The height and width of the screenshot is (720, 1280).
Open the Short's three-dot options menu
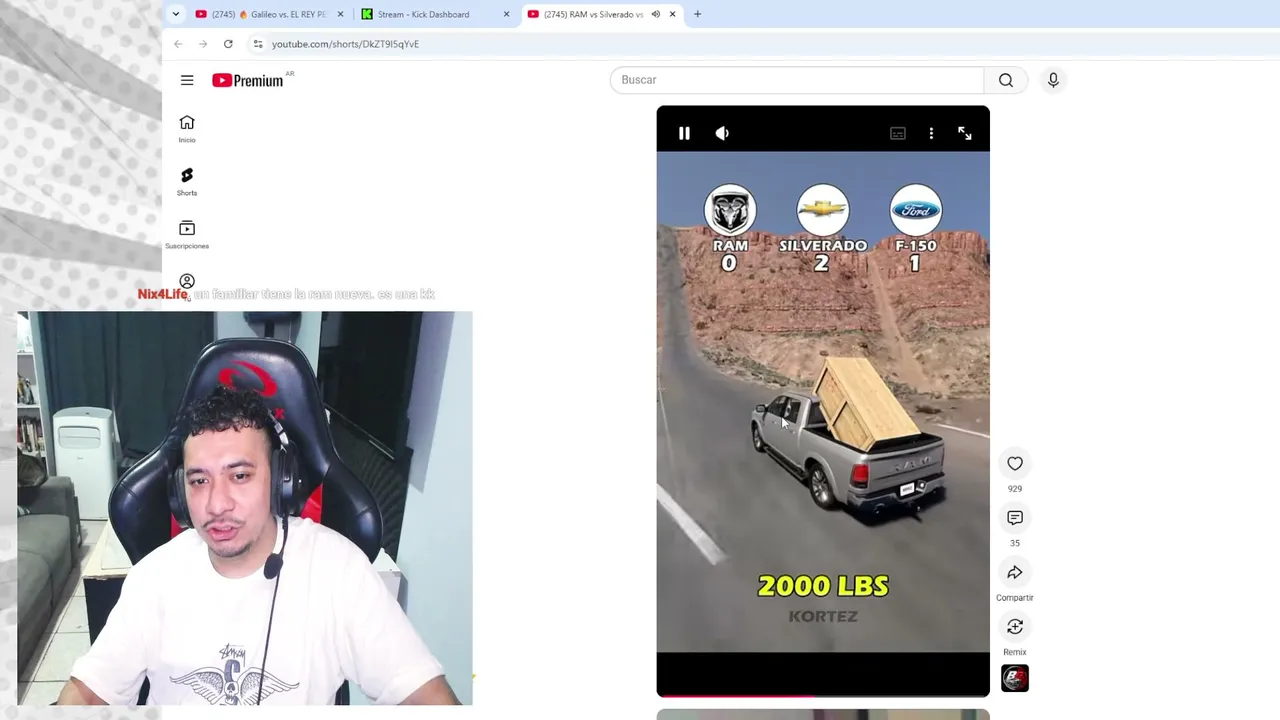pyautogui.click(x=931, y=133)
